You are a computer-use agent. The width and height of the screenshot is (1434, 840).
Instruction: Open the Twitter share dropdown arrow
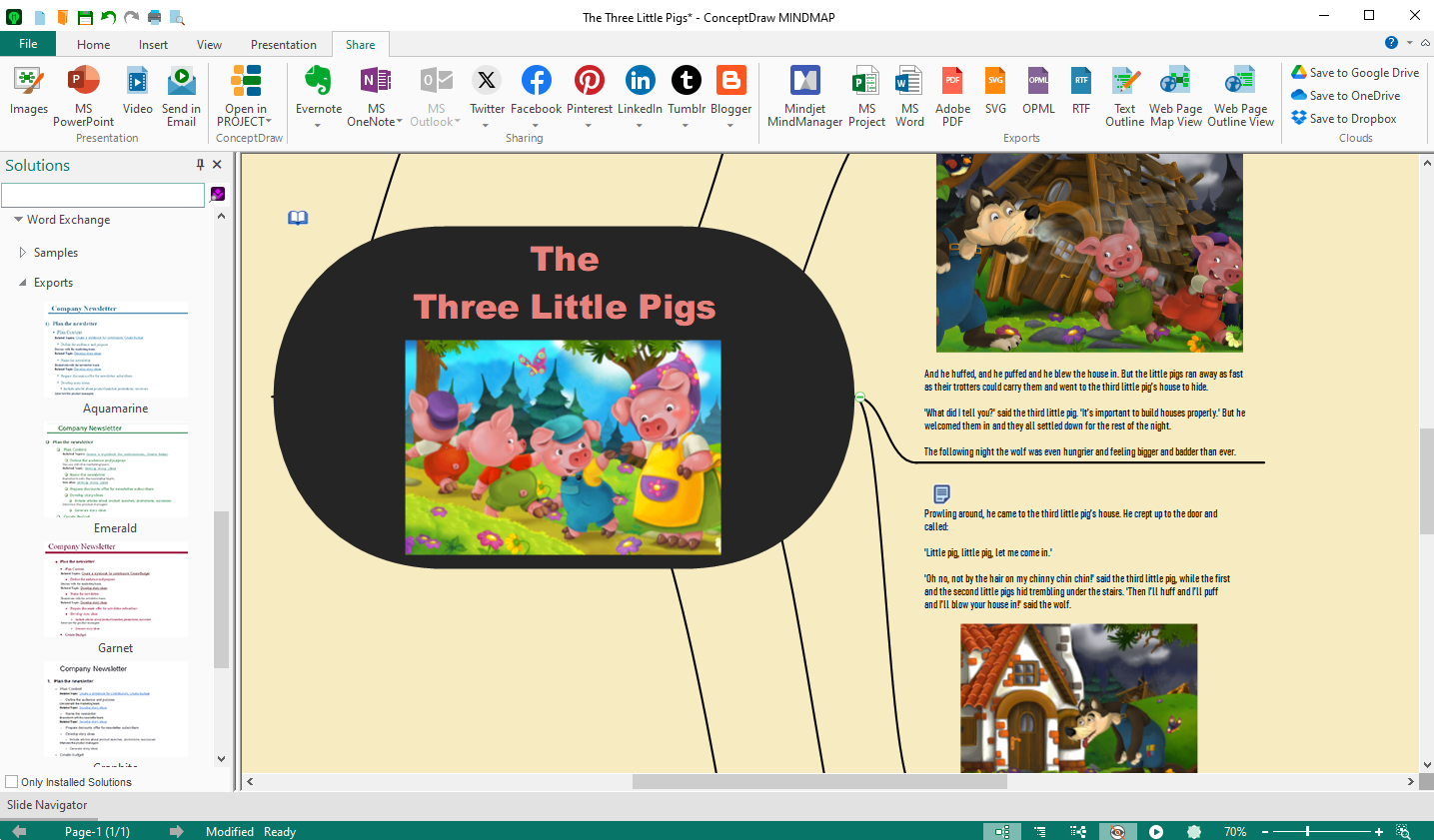[x=486, y=126]
